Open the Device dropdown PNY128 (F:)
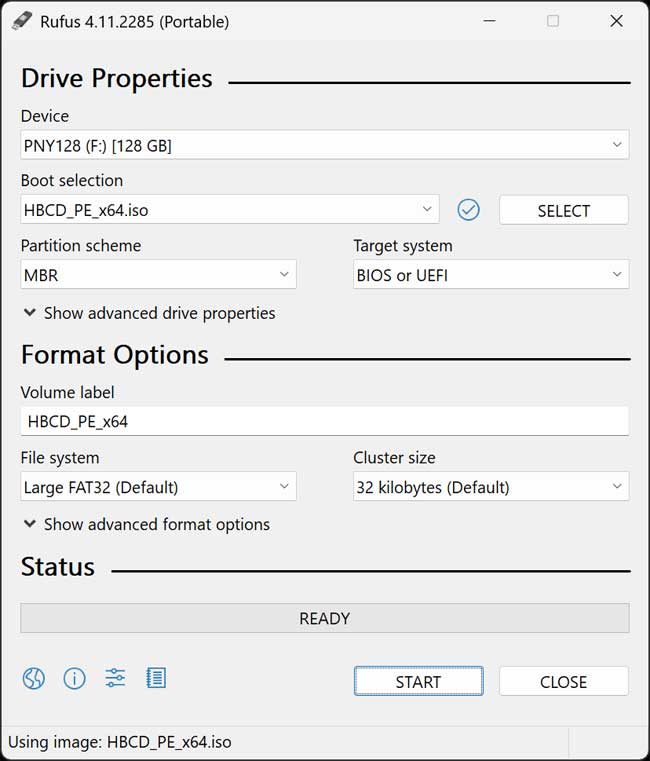This screenshot has height=761, width=650. [325, 145]
